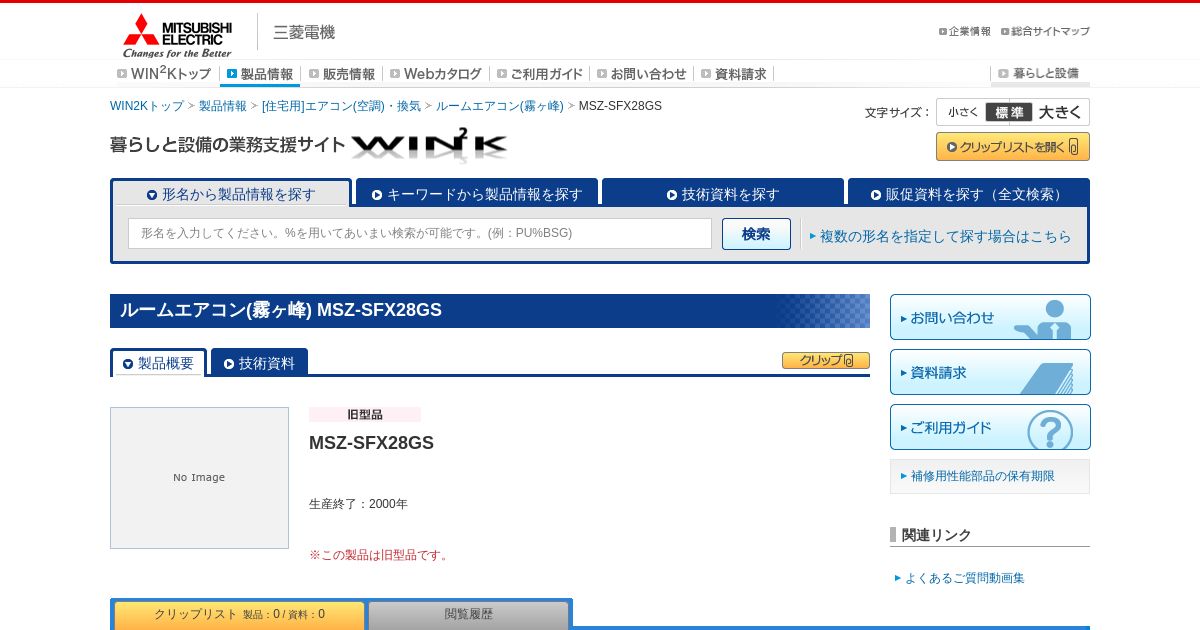This screenshot has height=630, width=1200.
Task: Open 資料請求 in navigation bar
Action: (x=734, y=74)
